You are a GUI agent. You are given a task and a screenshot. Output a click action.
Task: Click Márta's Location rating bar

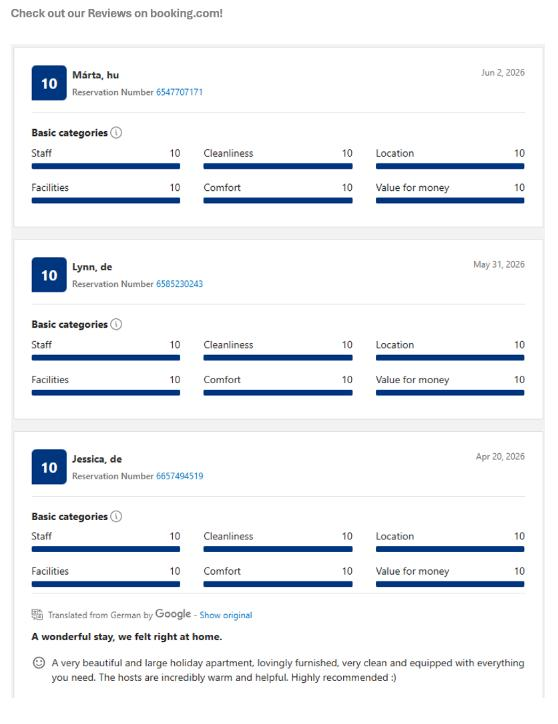450,166
